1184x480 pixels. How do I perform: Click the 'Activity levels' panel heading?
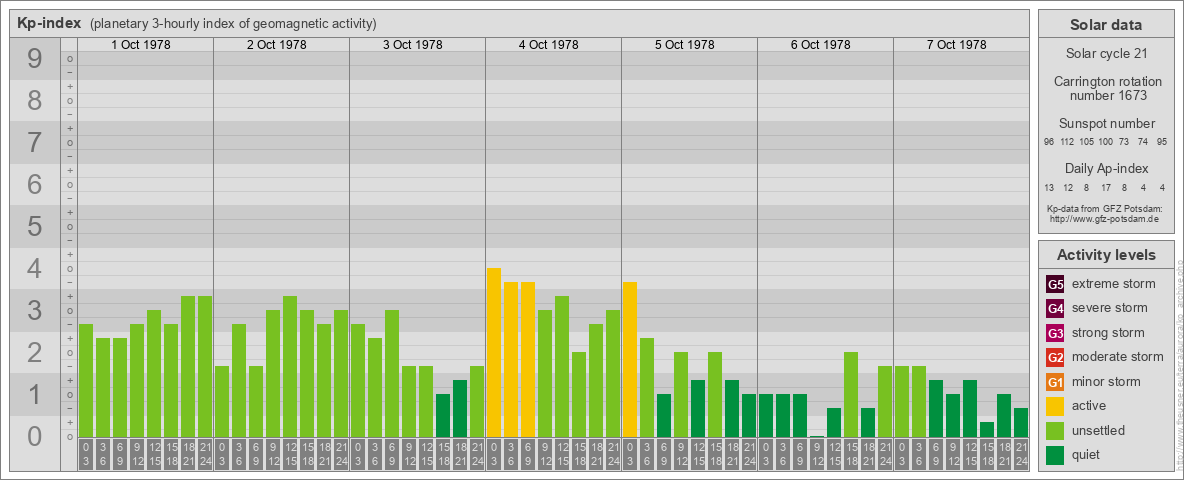click(x=1106, y=255)
